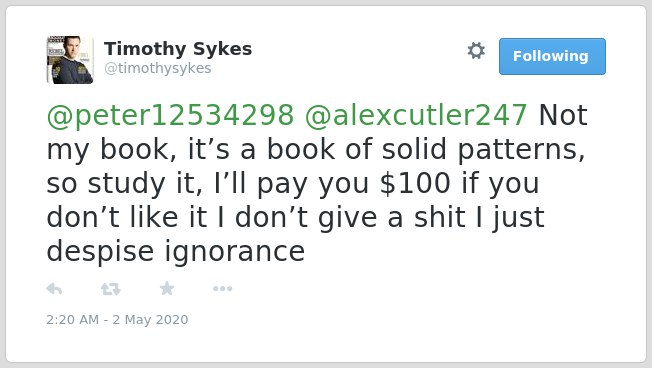Expand more tweet actions via ellipsis
The height and width of the screenshot is (368, 652).
click(x=222, y=289)
